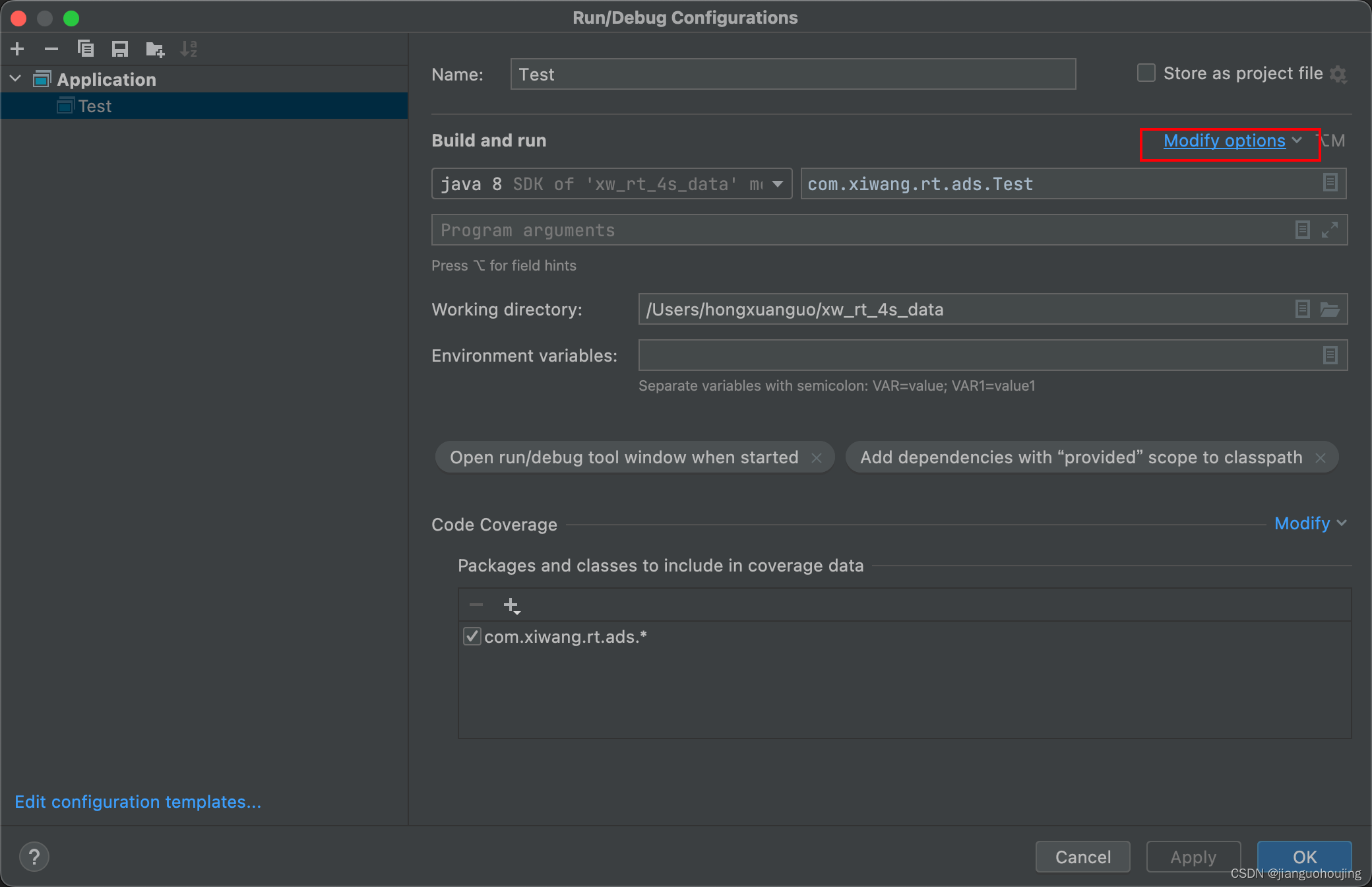Click the Add New Configuration plus icon
Image resolution: width=1372 pixels, height=887 pixels.
coord(18,49)
